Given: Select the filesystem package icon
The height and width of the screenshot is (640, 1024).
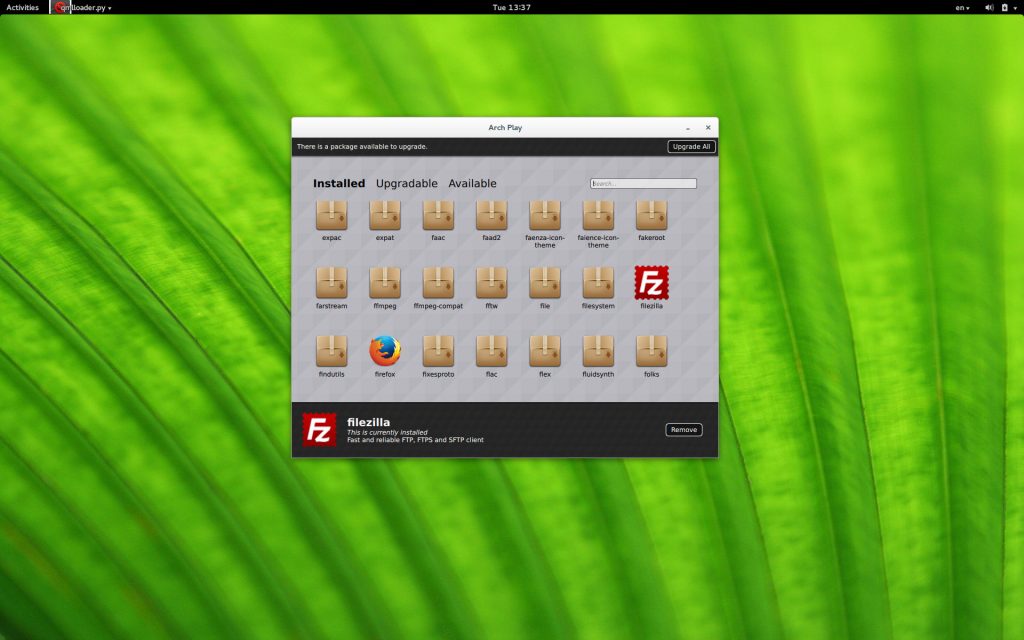Looking at the screenshot, I should tap(598, 283).
